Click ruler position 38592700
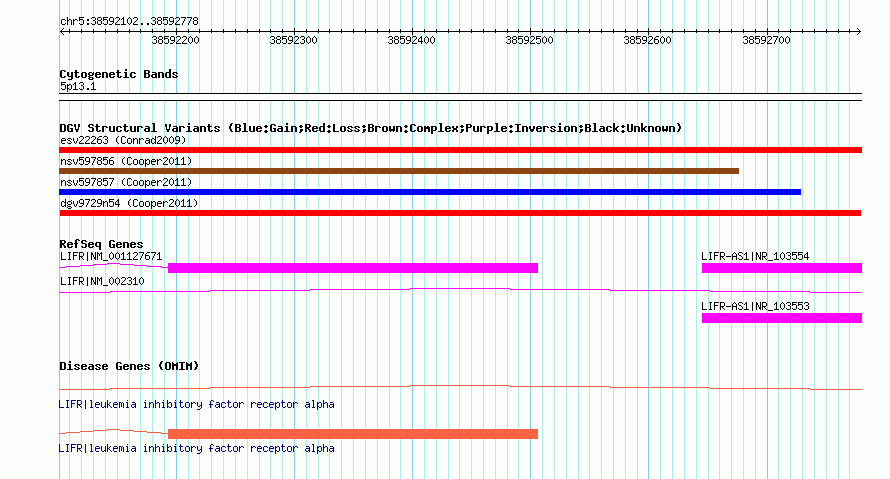The height and width of the screenshot is (479, 890). [766, 40]
